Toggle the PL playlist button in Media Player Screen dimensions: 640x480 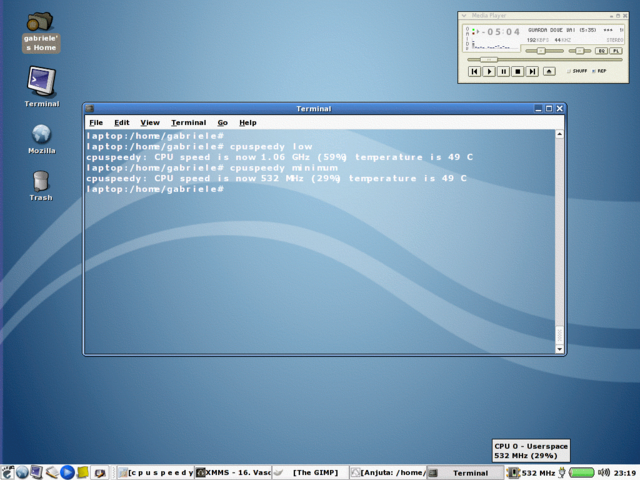616,51
